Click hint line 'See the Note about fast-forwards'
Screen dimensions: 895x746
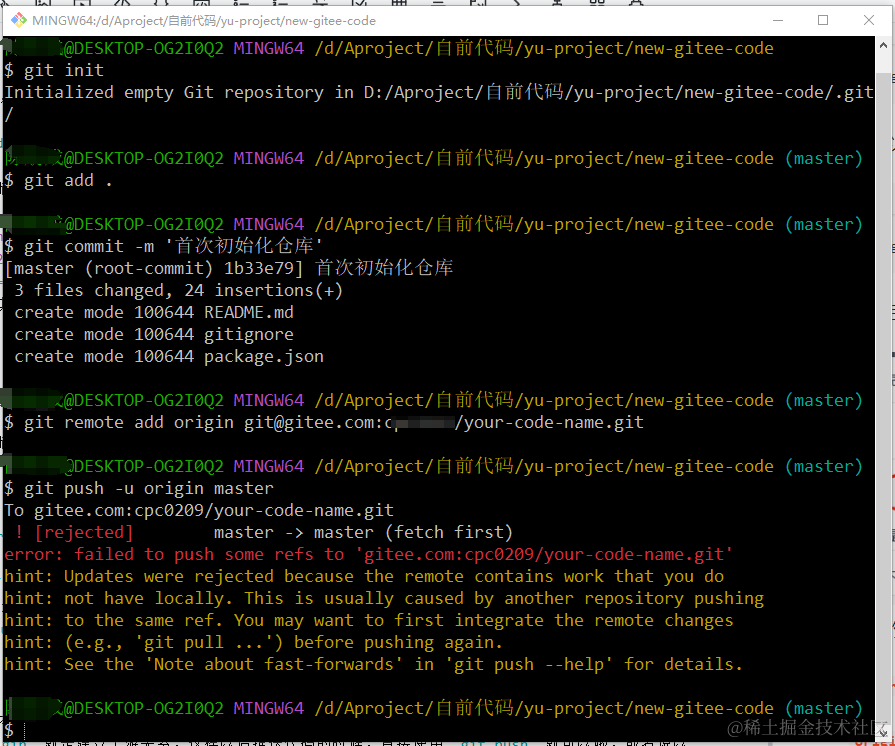373,664
